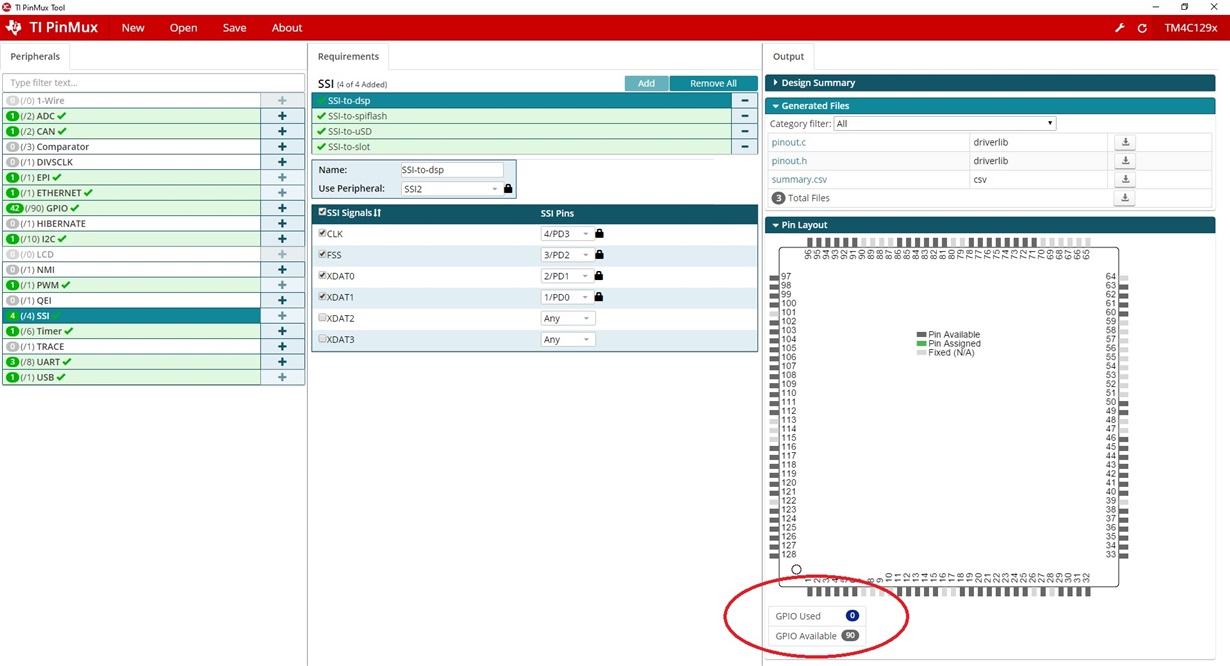Select SSI peripheral in list
This screenshot has width=1230, height=666.
pos(131,316)
